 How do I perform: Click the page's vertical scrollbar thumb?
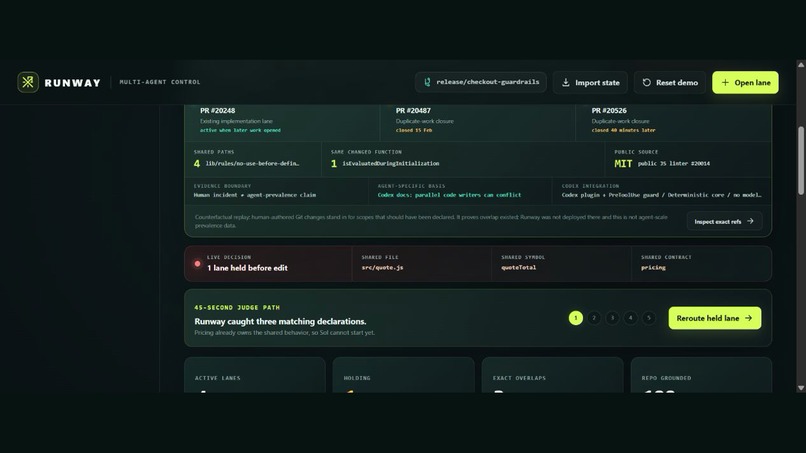point(800,160)
